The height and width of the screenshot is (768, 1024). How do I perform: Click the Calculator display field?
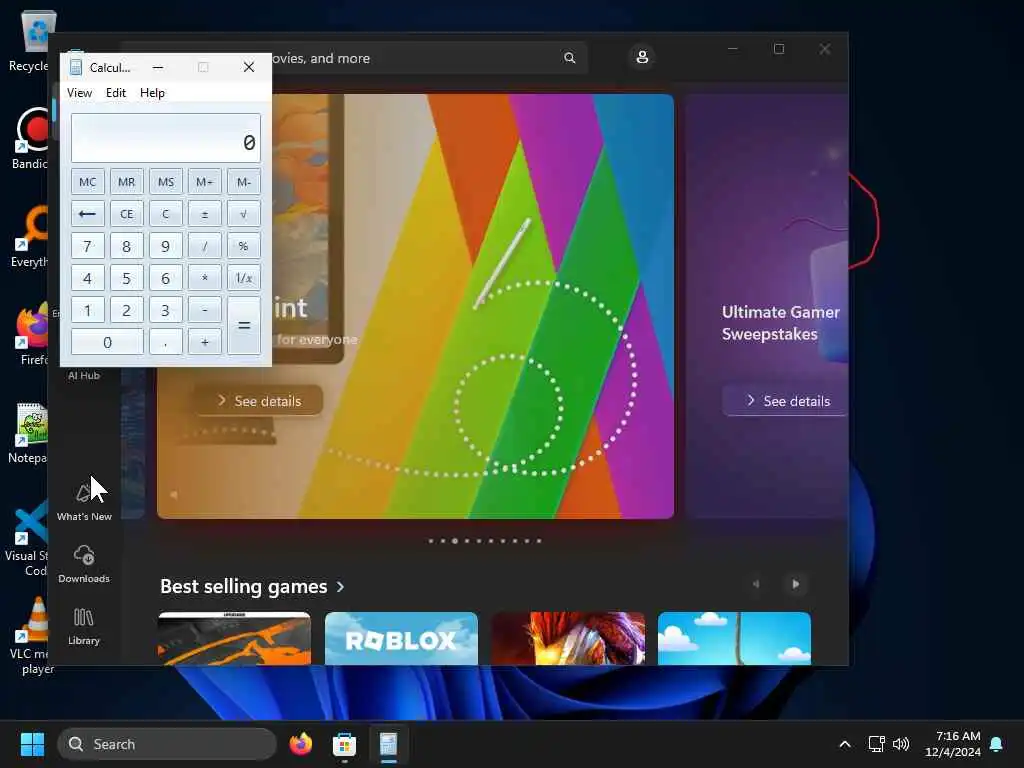point(166,138)
